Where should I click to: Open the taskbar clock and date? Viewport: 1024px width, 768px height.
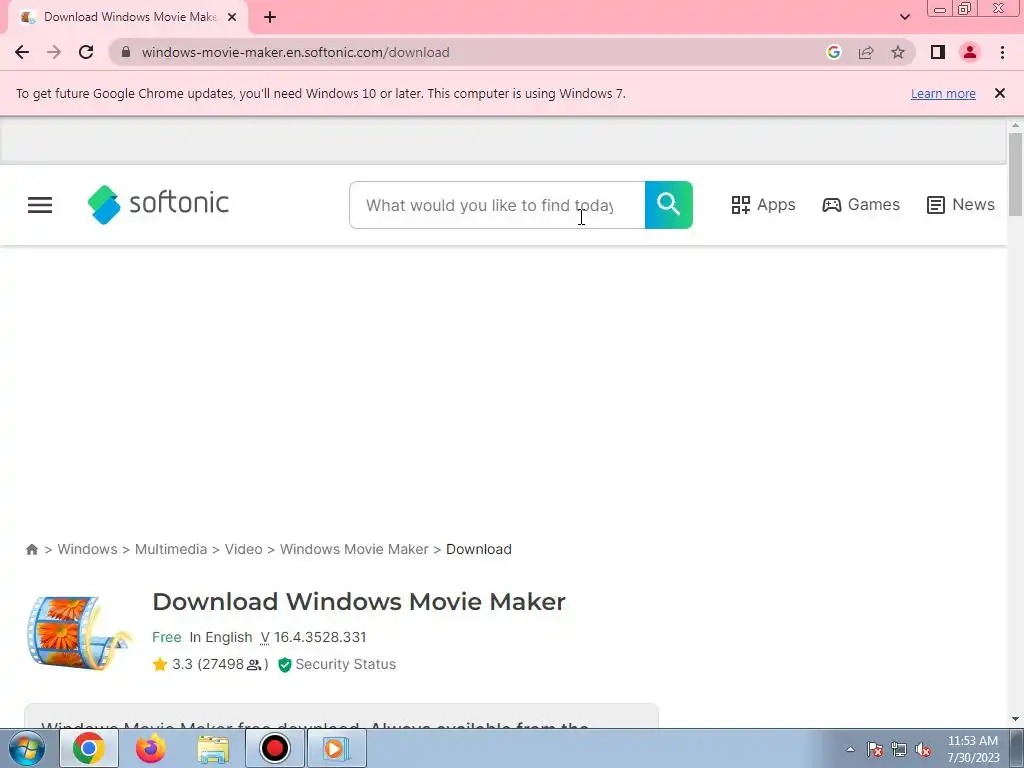coord(973,749)
